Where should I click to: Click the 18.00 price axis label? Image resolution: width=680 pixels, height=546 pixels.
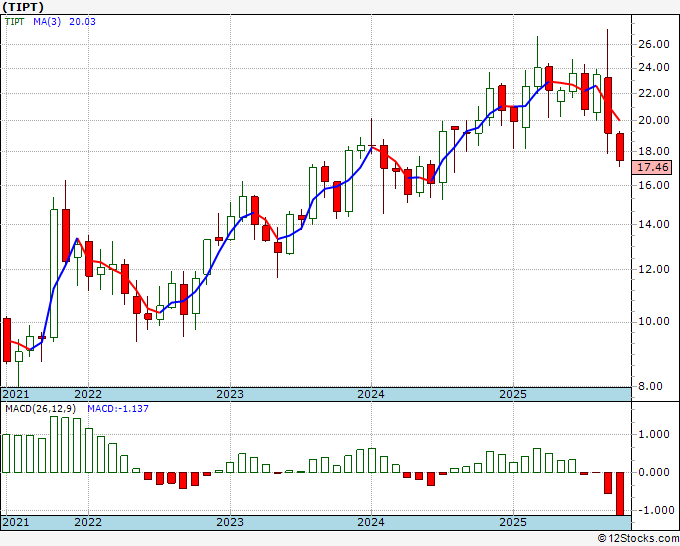click(654, 151)
